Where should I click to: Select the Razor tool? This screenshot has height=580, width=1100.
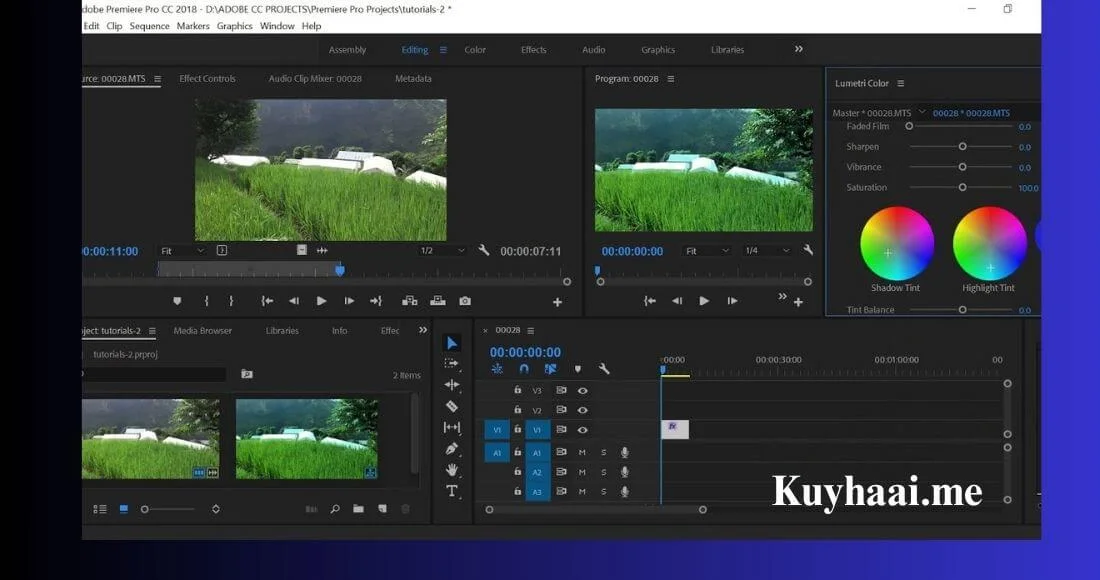click(452, 406)
